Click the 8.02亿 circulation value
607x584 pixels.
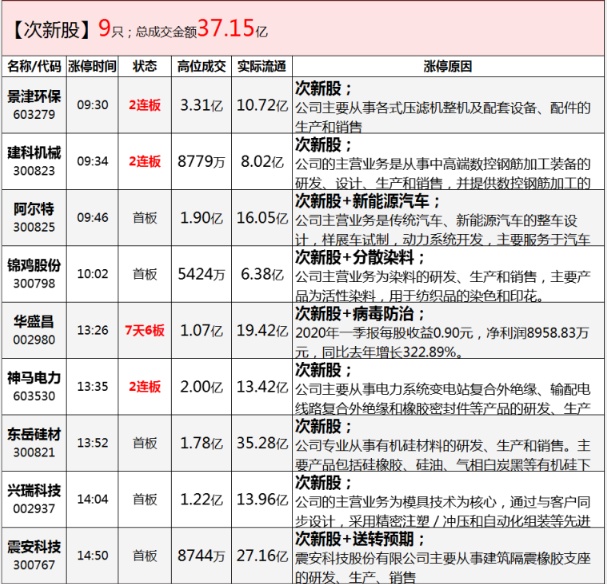(262, 161)
